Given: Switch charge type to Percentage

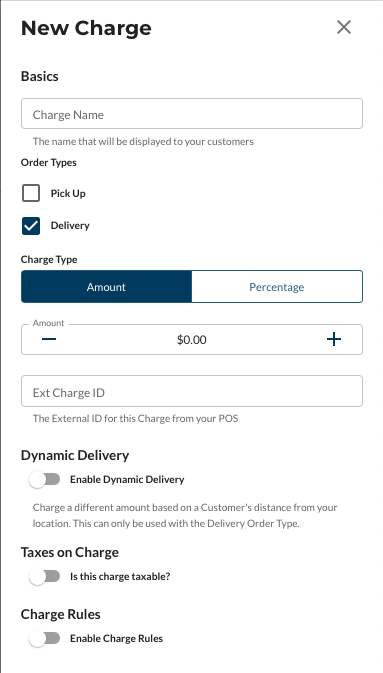Looking at the screenshot, I should (277, 287).
